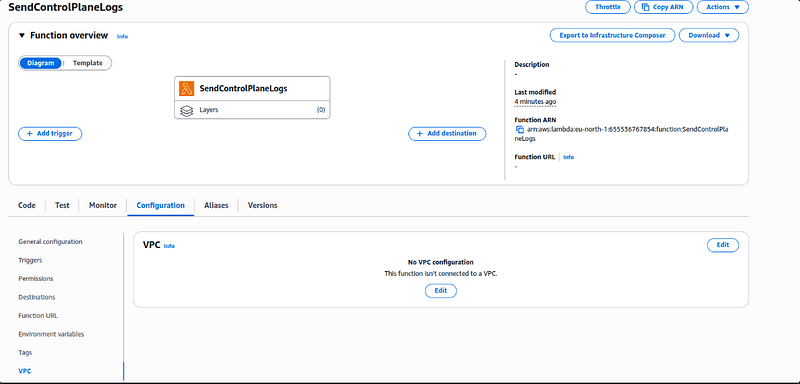800x384 pixels.
Task: Click the Edit button below No VPC configuration
Action: [441, 291]
